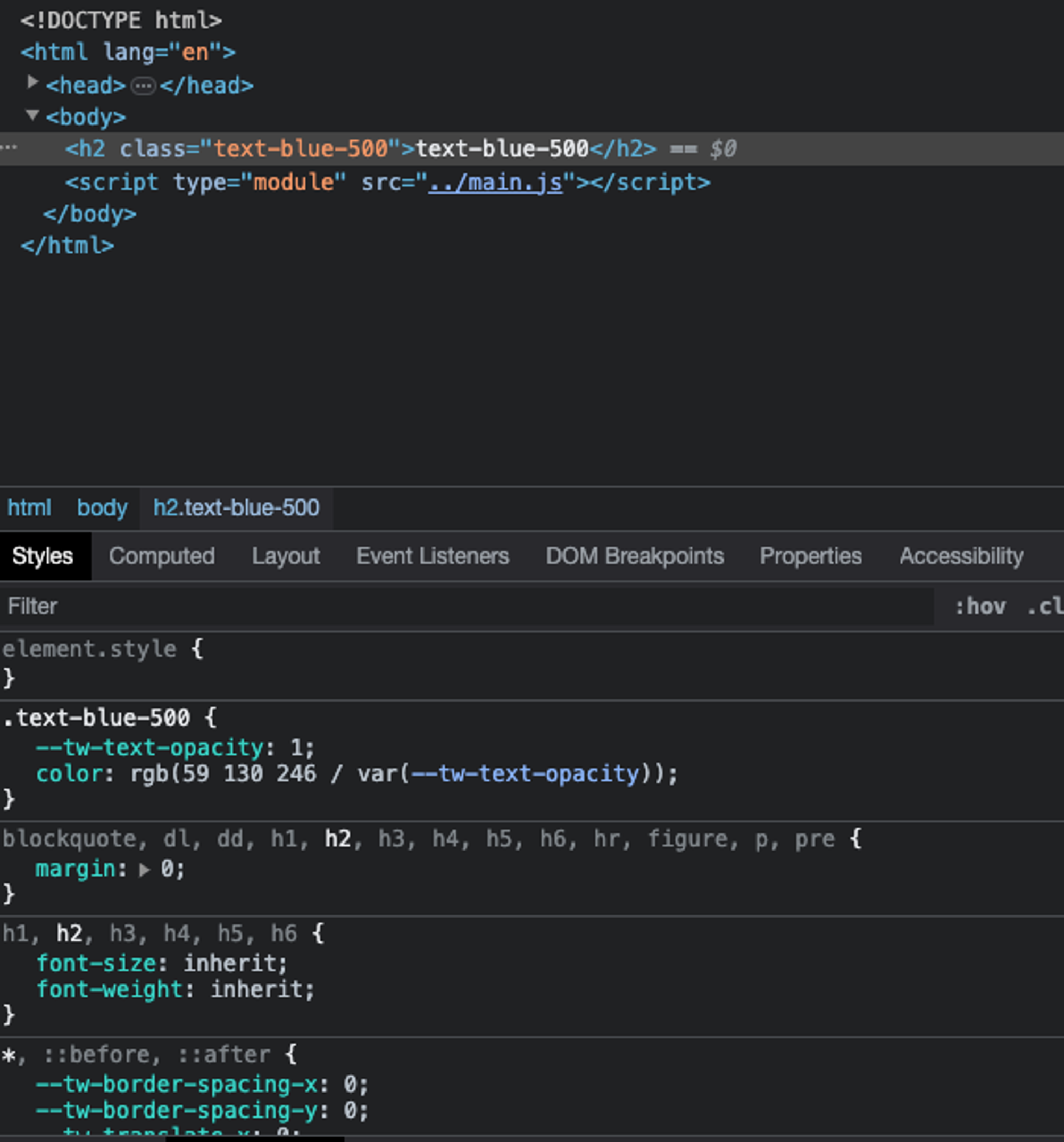
Task: Switch to the Computed tab
Action: click(x=162, y=556)
